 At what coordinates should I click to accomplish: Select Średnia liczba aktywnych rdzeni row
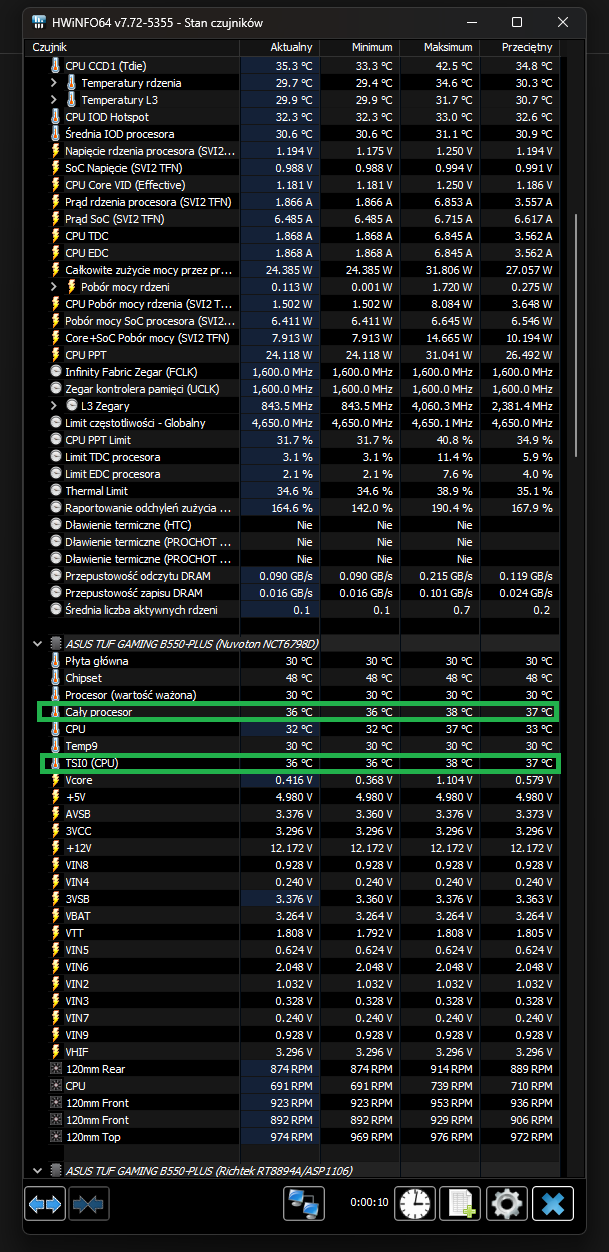294,610
